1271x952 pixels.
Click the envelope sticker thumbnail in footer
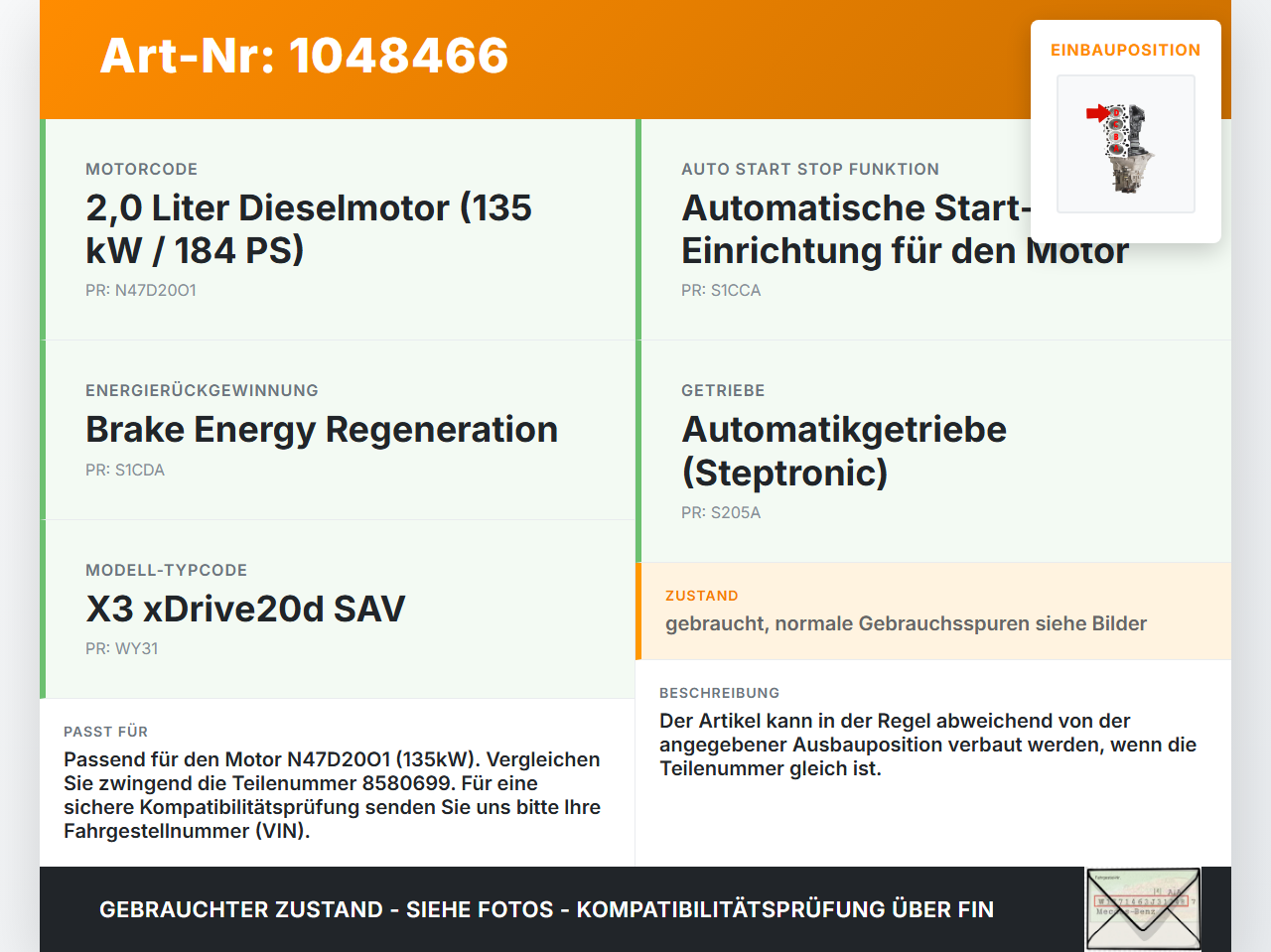coord(1143,909)
